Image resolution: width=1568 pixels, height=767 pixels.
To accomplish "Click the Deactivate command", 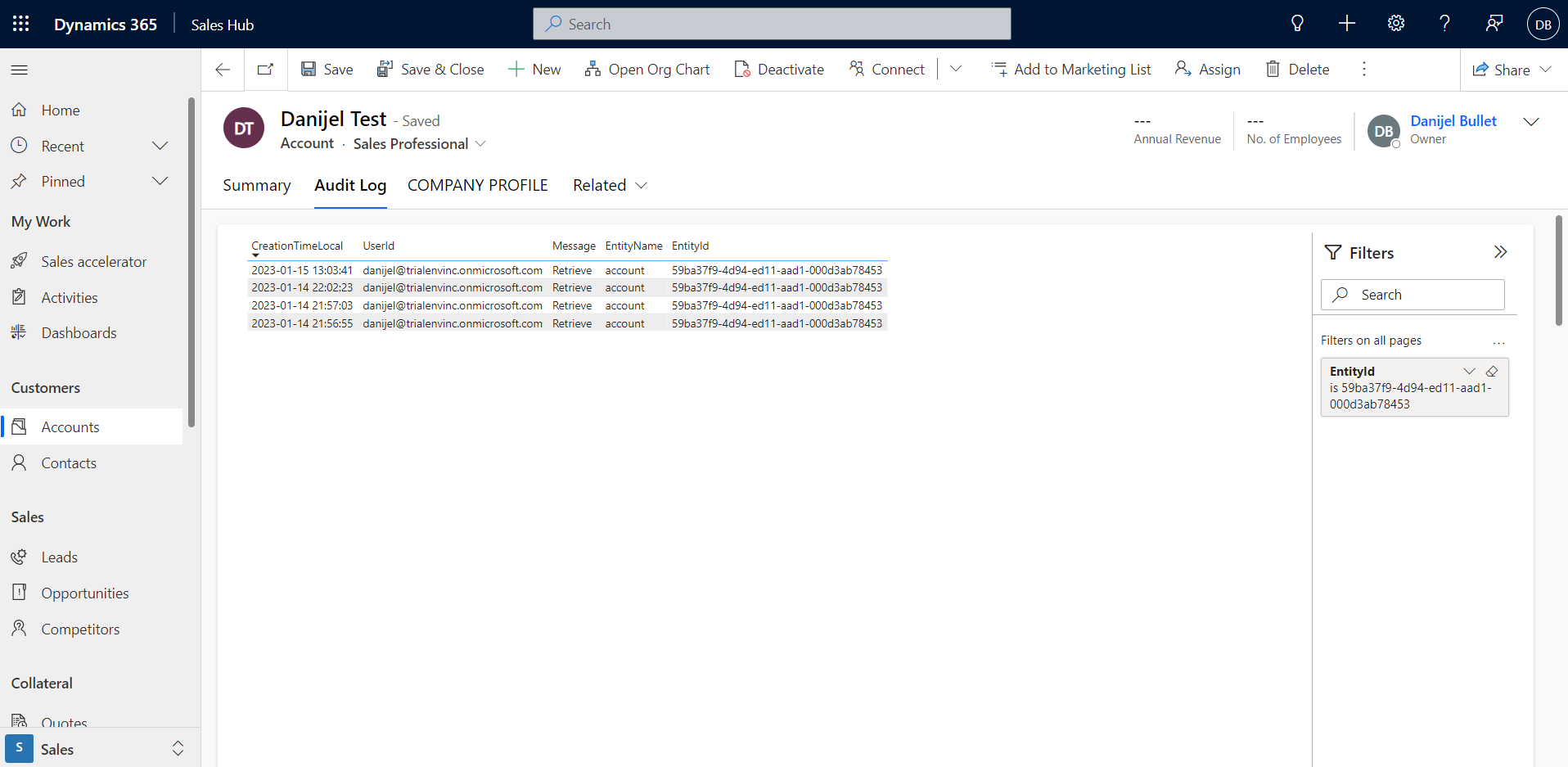I will (x=778, y=70).
